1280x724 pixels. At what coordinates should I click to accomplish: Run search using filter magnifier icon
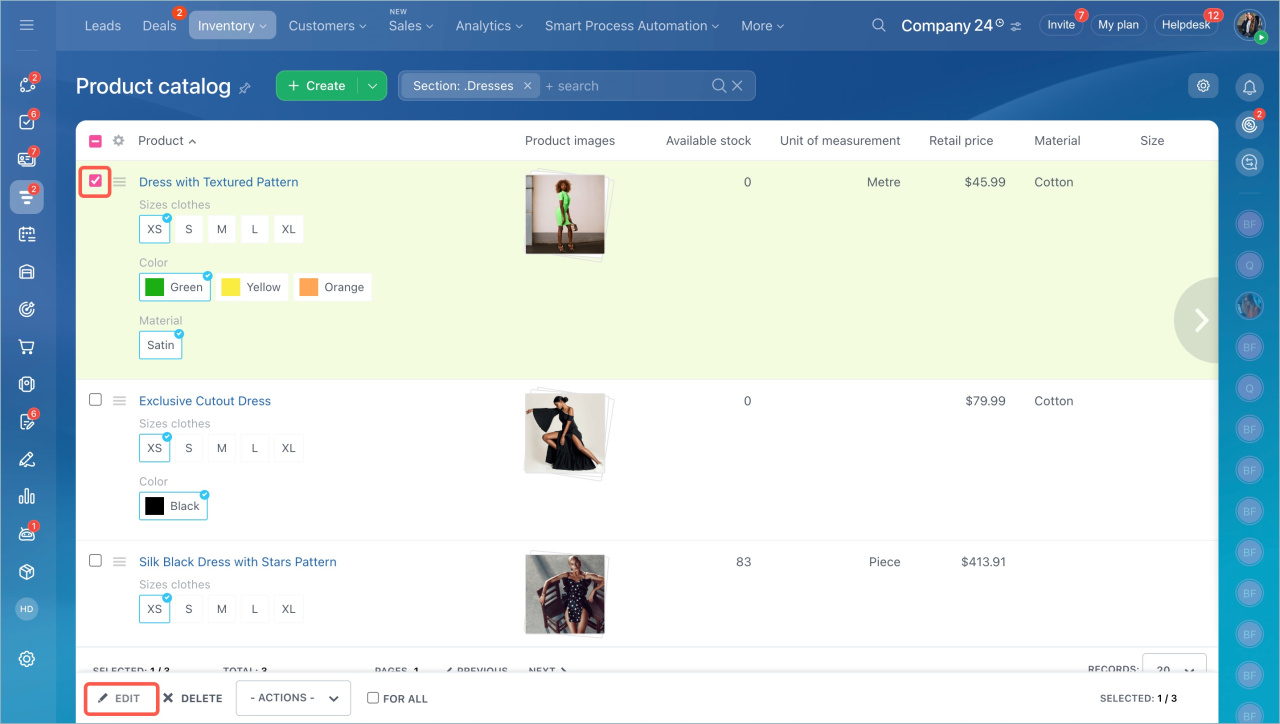pyautogui.click(x=719, y=86)
